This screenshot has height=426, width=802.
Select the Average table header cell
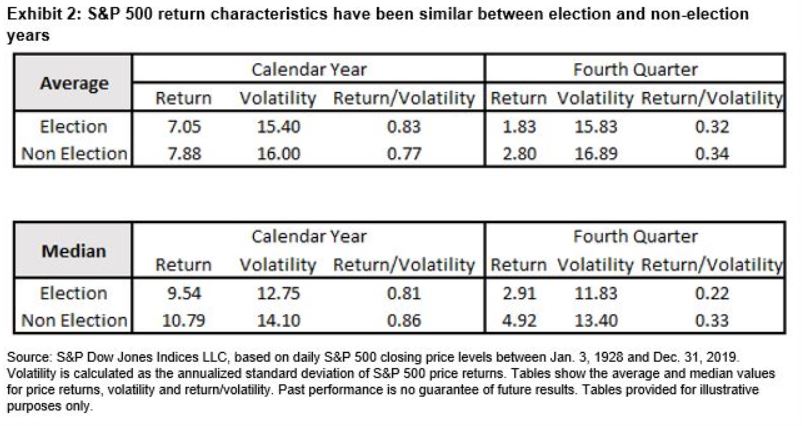point(73,83)
